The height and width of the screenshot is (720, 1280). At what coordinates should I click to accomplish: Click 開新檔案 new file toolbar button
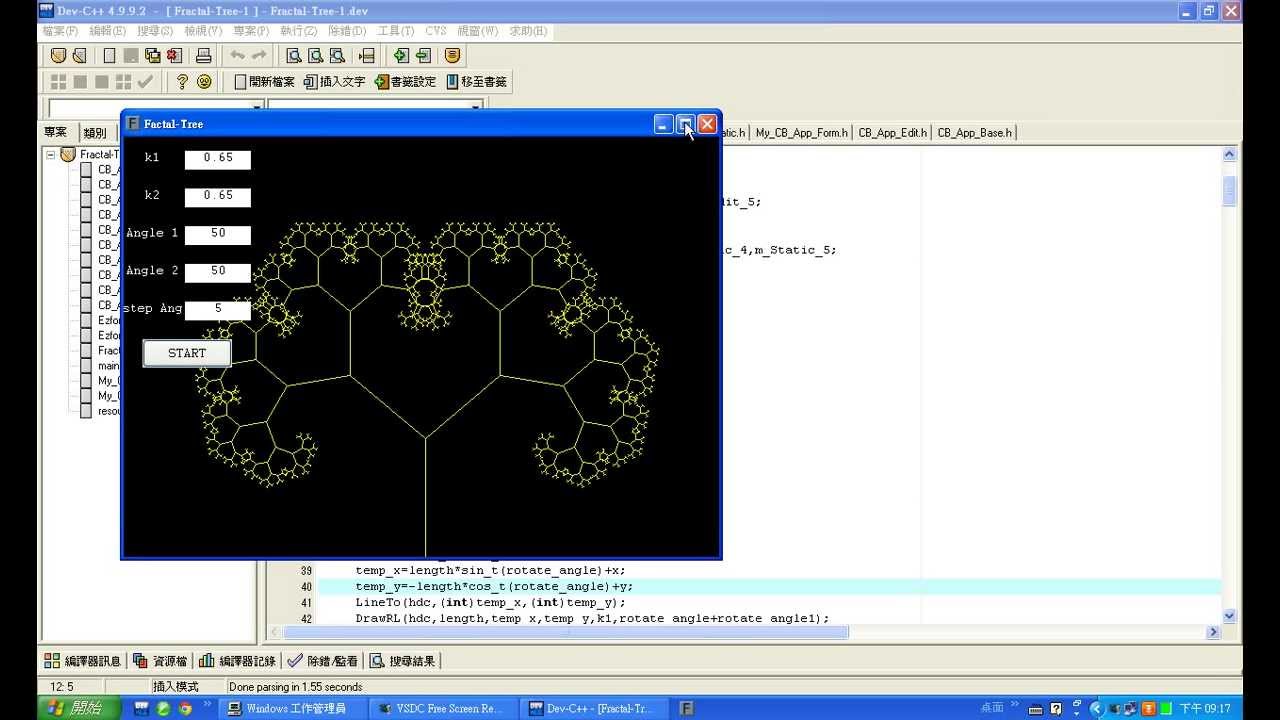click(264, 82)
